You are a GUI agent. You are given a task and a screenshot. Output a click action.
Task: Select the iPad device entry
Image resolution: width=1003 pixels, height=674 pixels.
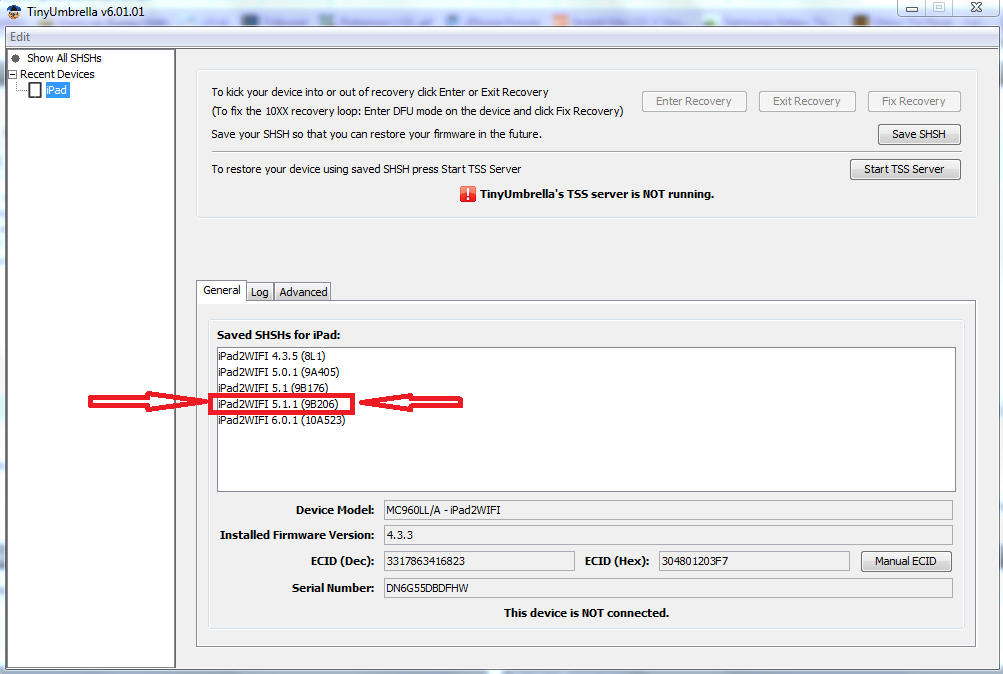click(57, 90)
